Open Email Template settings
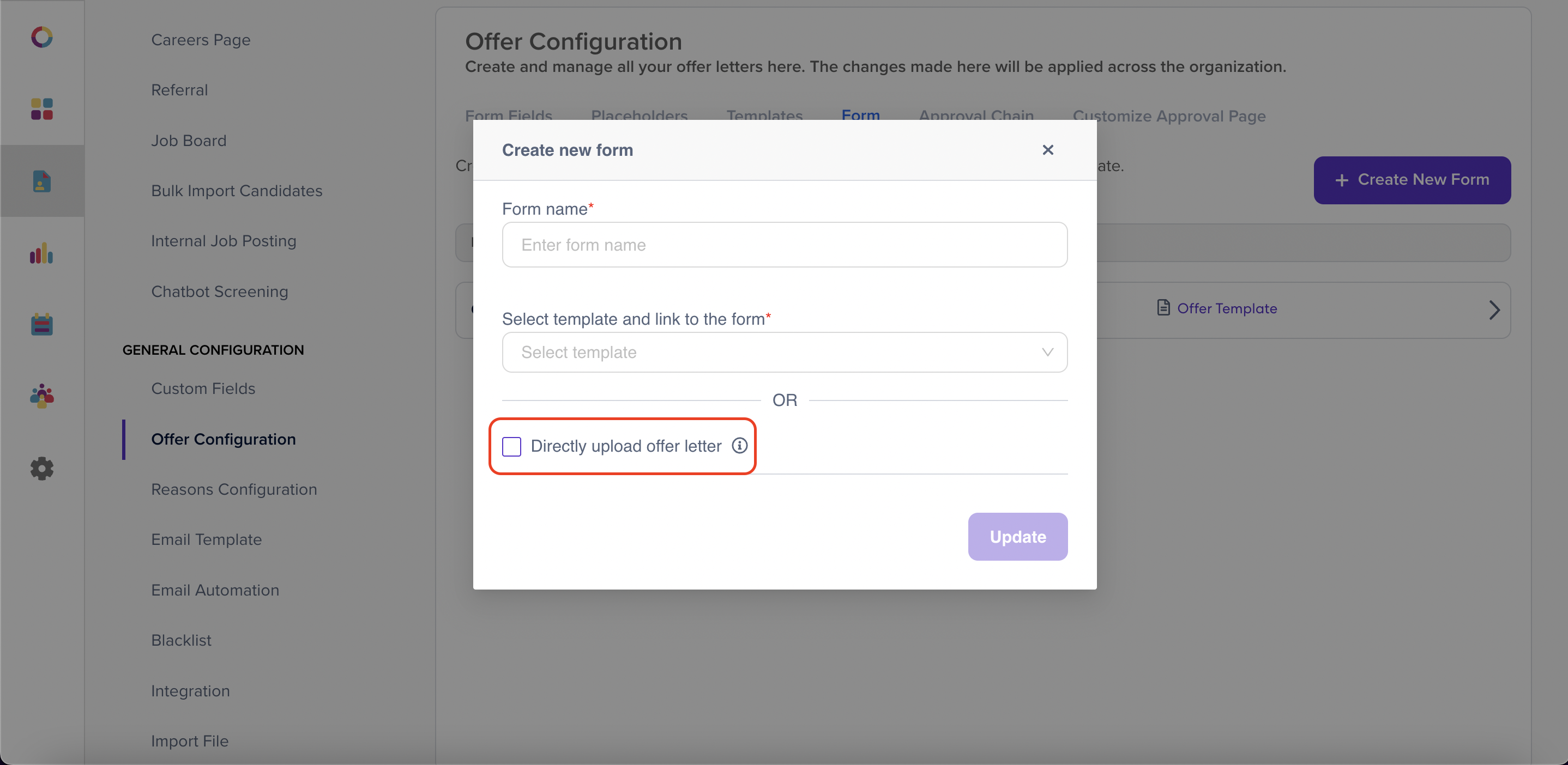Screen dimensions: 1568x765 pos(207,539)
